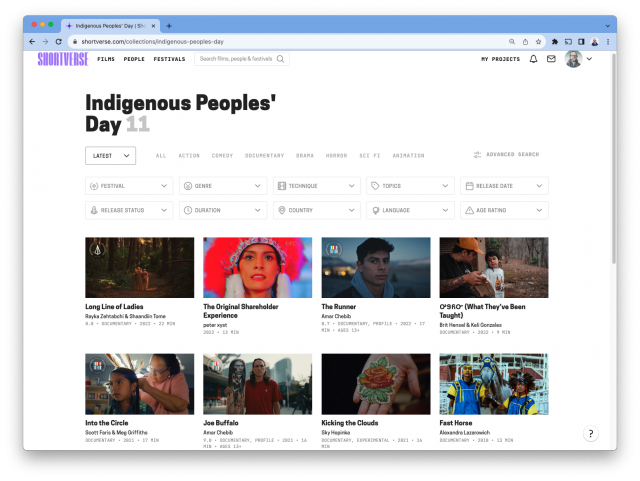The width and height of the screenshot is (640, 481).
Task: Click festival badge on Long Line of Ladies
Action: (97, 249)
